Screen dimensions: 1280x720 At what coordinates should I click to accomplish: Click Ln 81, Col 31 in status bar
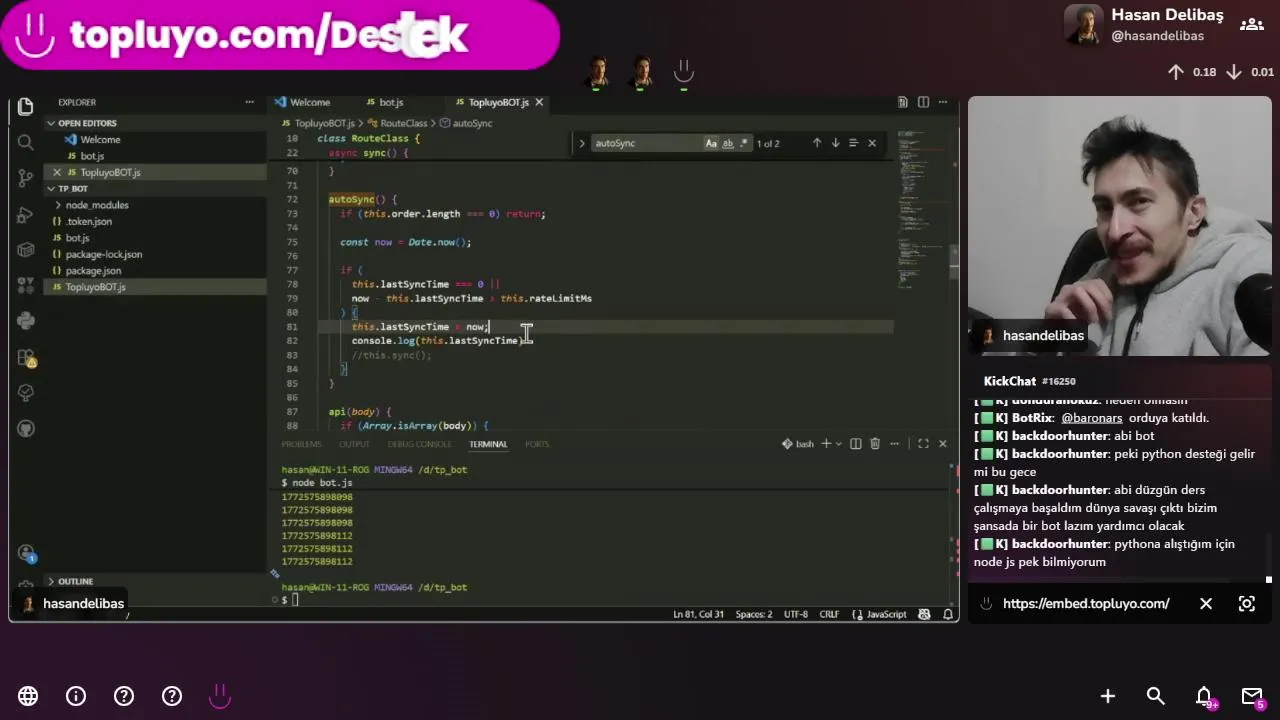click(698, 614)
